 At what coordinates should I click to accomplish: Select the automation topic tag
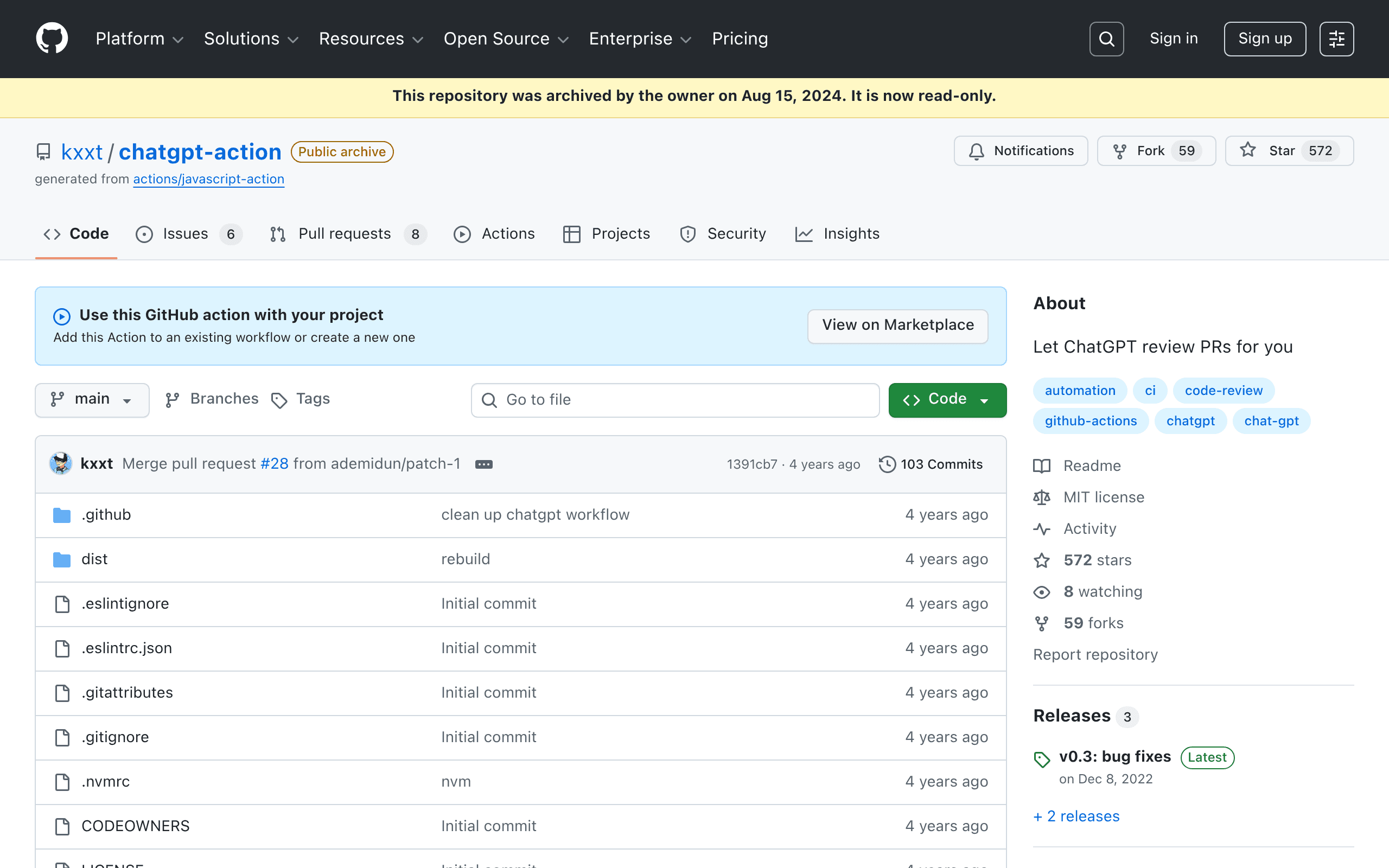click(x=1080, y=391)
